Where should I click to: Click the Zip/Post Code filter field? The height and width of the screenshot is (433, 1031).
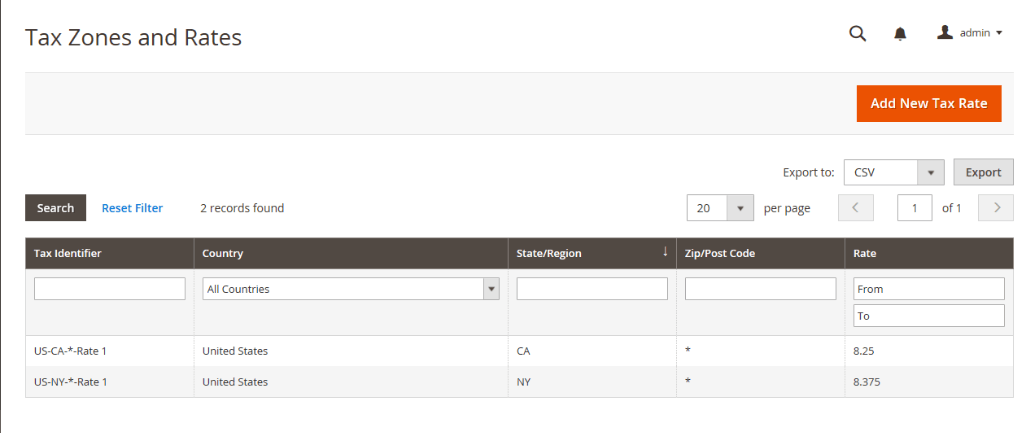[760, 289]
